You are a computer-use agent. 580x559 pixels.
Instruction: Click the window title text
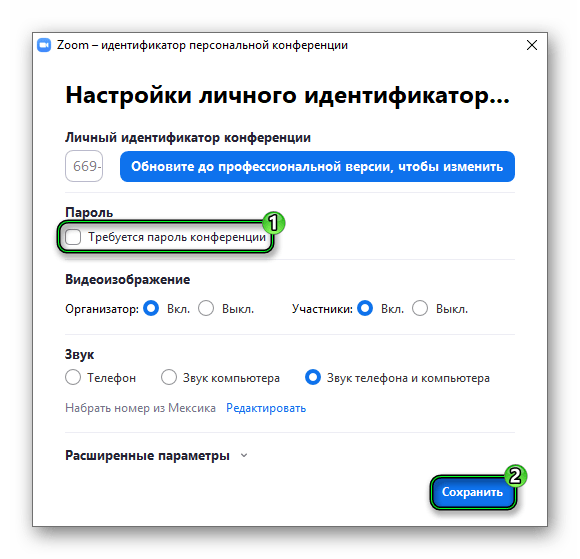(x=202, y=45)
